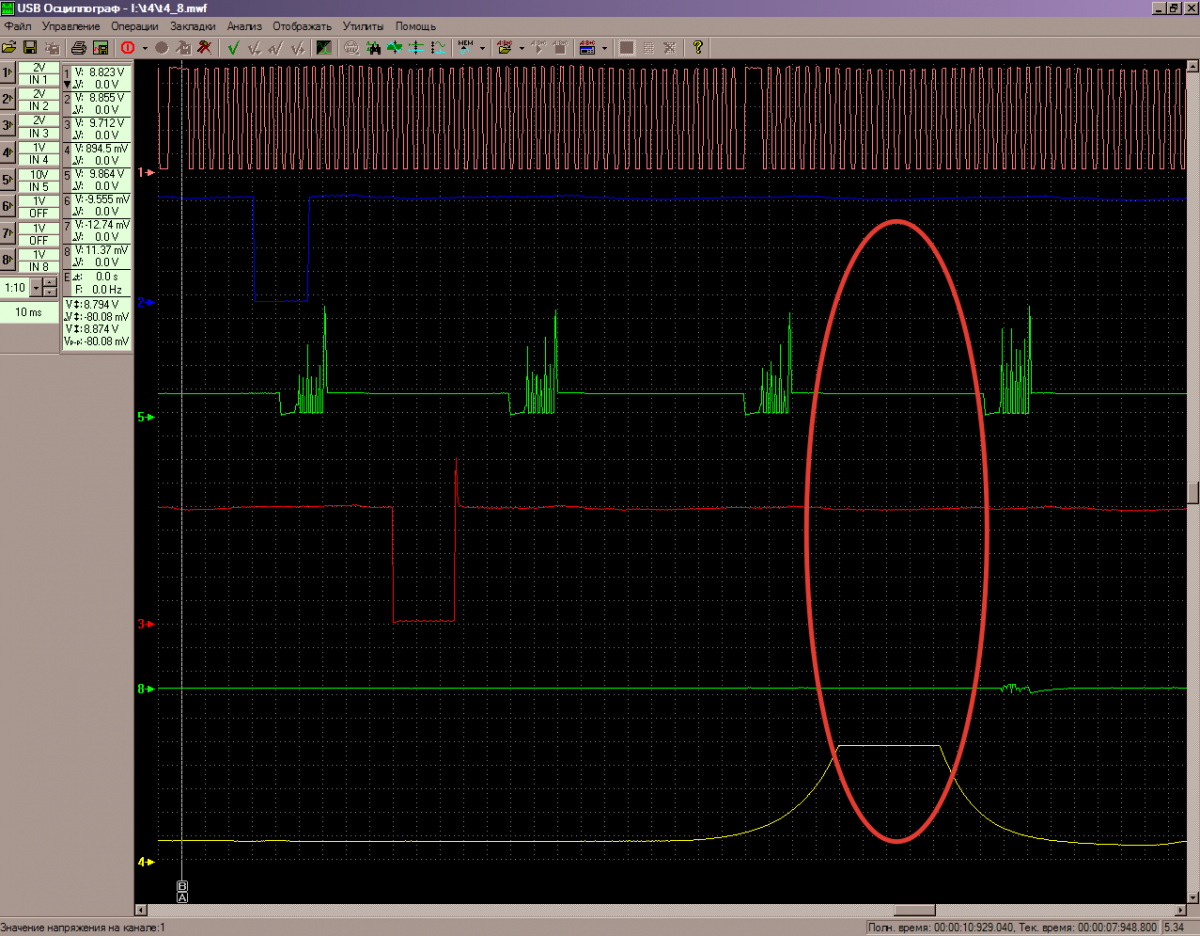The width and height of the screenshot is (1200, 936).
Task: Click channel 1 reading 8.823 V
Action: click(102, 73)
